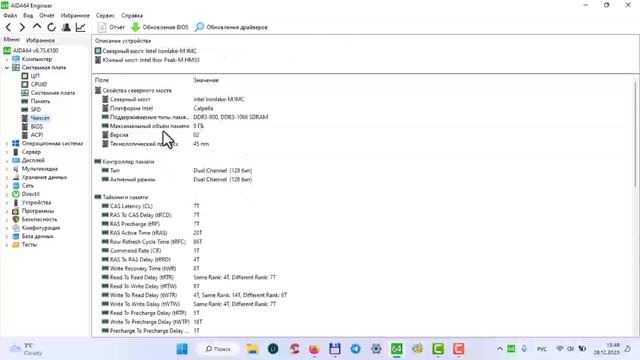Open the weather widget on the taskbar

pos(26,349)
